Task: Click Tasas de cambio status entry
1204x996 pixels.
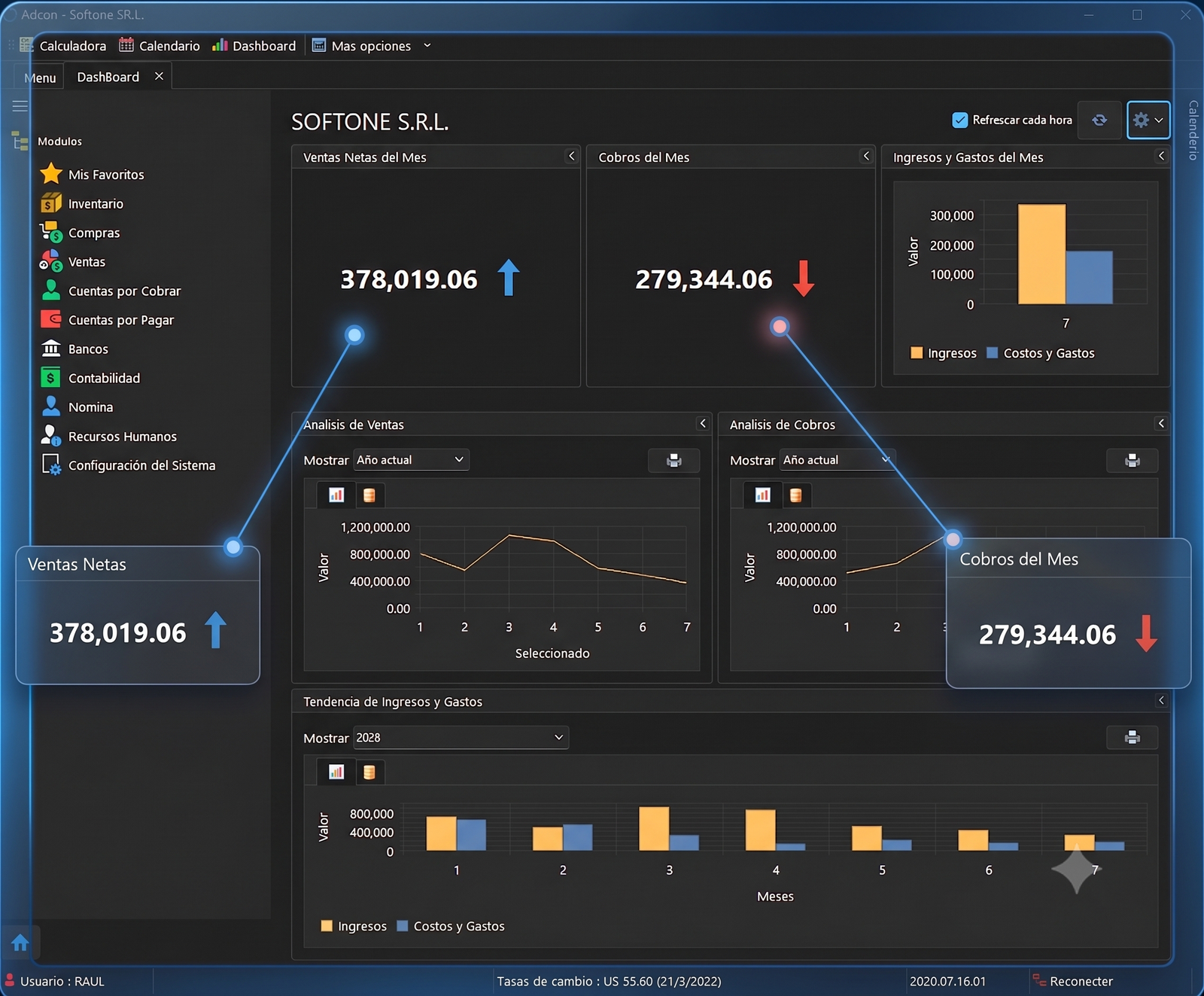Action: 609,982
